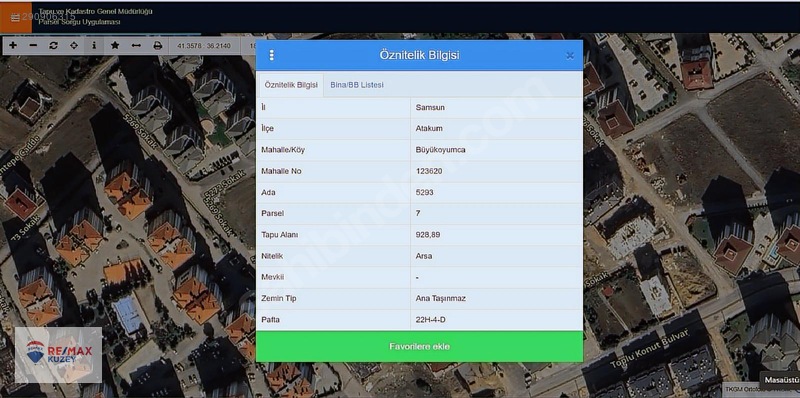Refresh the map view
The image size is (800, 398).
click(54, 45)
